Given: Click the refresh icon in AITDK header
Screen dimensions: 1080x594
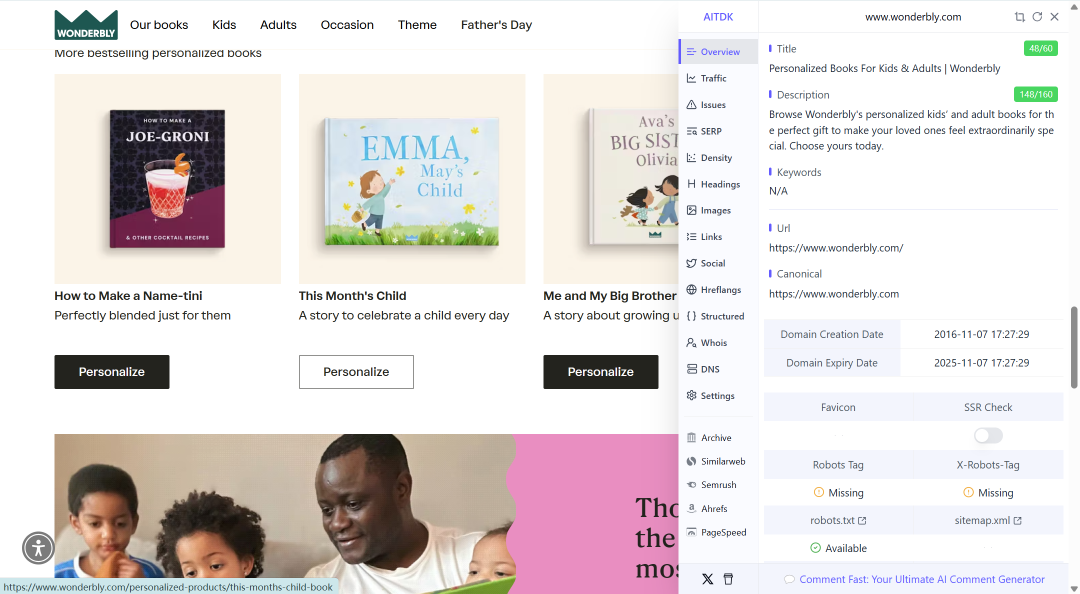Looking at the screenshot, I should [x=1037, y=17].
